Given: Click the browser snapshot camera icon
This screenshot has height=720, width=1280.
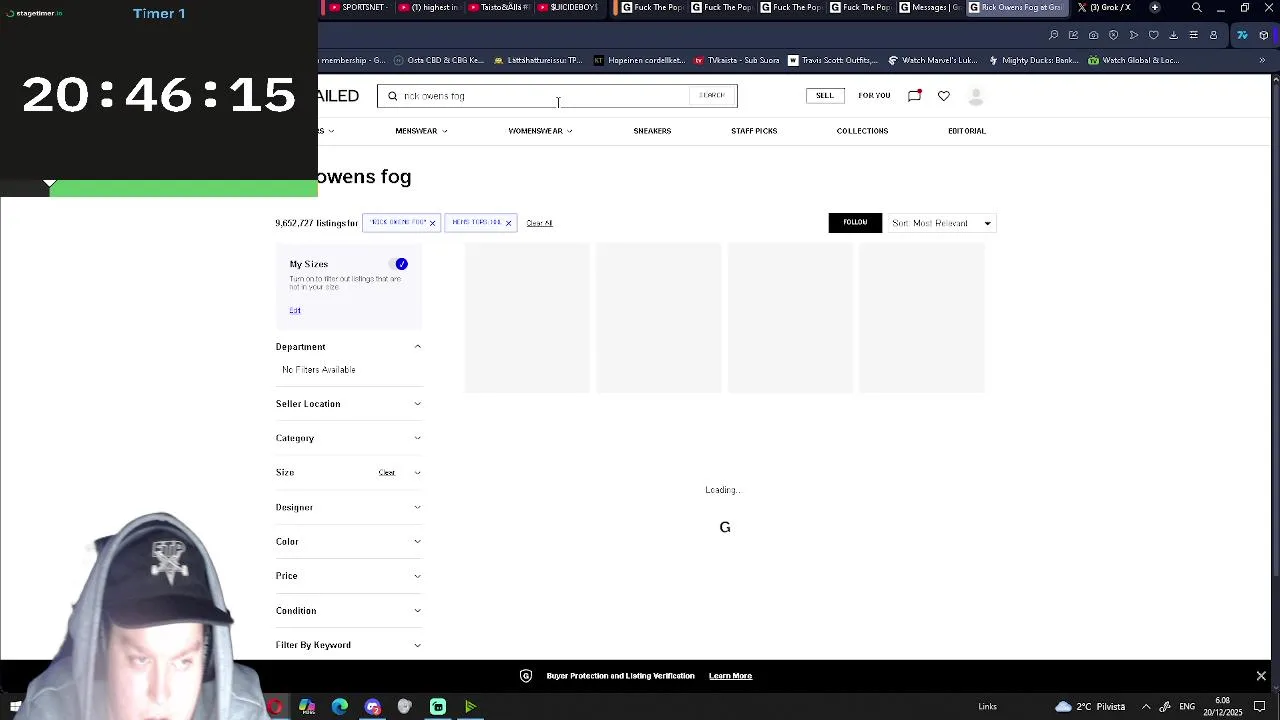Looking at the screenshot, I should point(1093,35).
